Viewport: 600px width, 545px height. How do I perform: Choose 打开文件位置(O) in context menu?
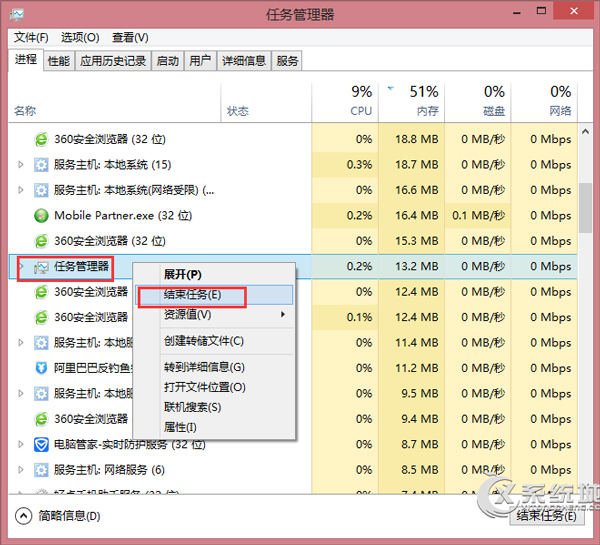coord(214,387)
